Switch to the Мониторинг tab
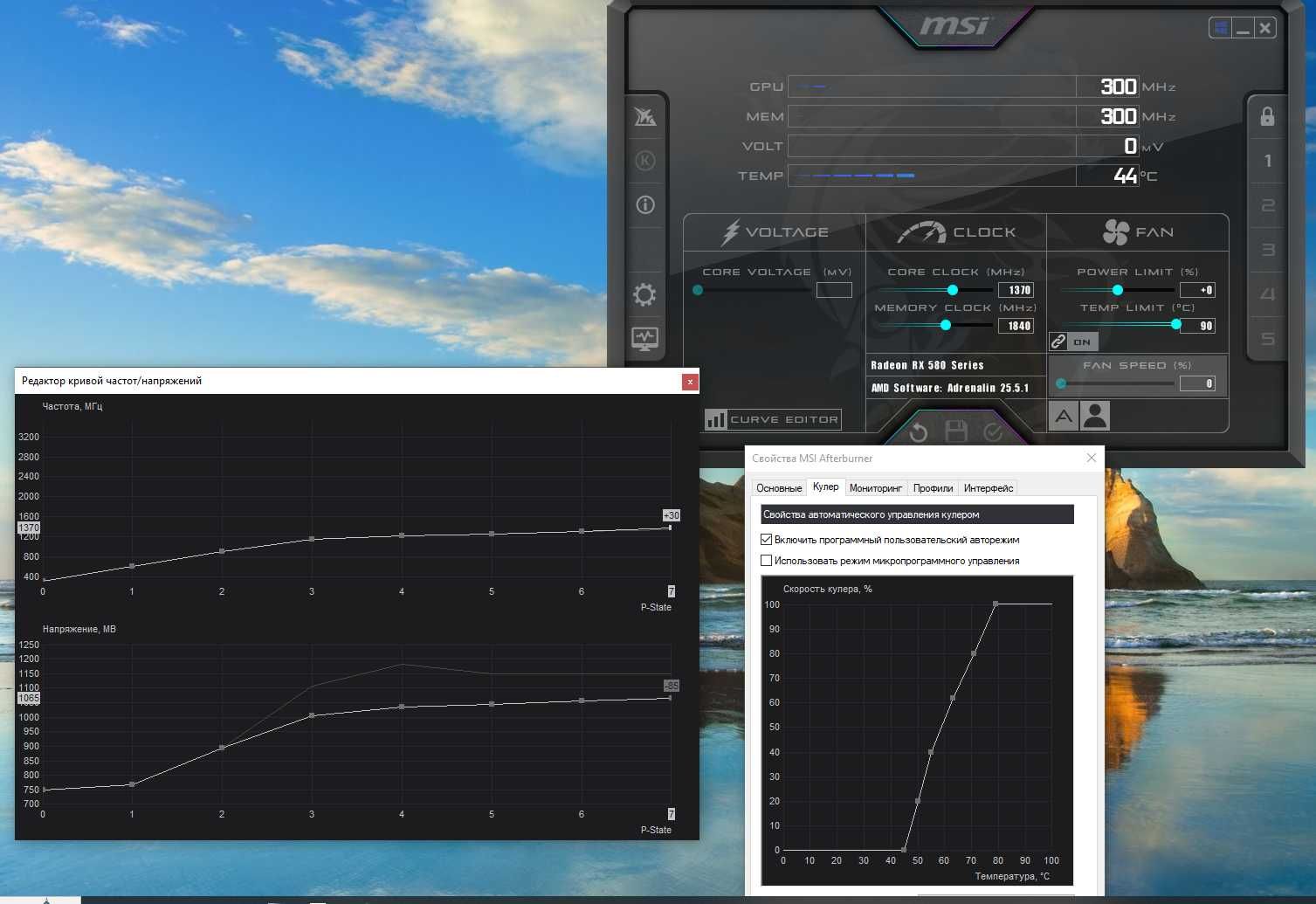The width and height of the screenshot is (1316, 904). click(875, 488)
